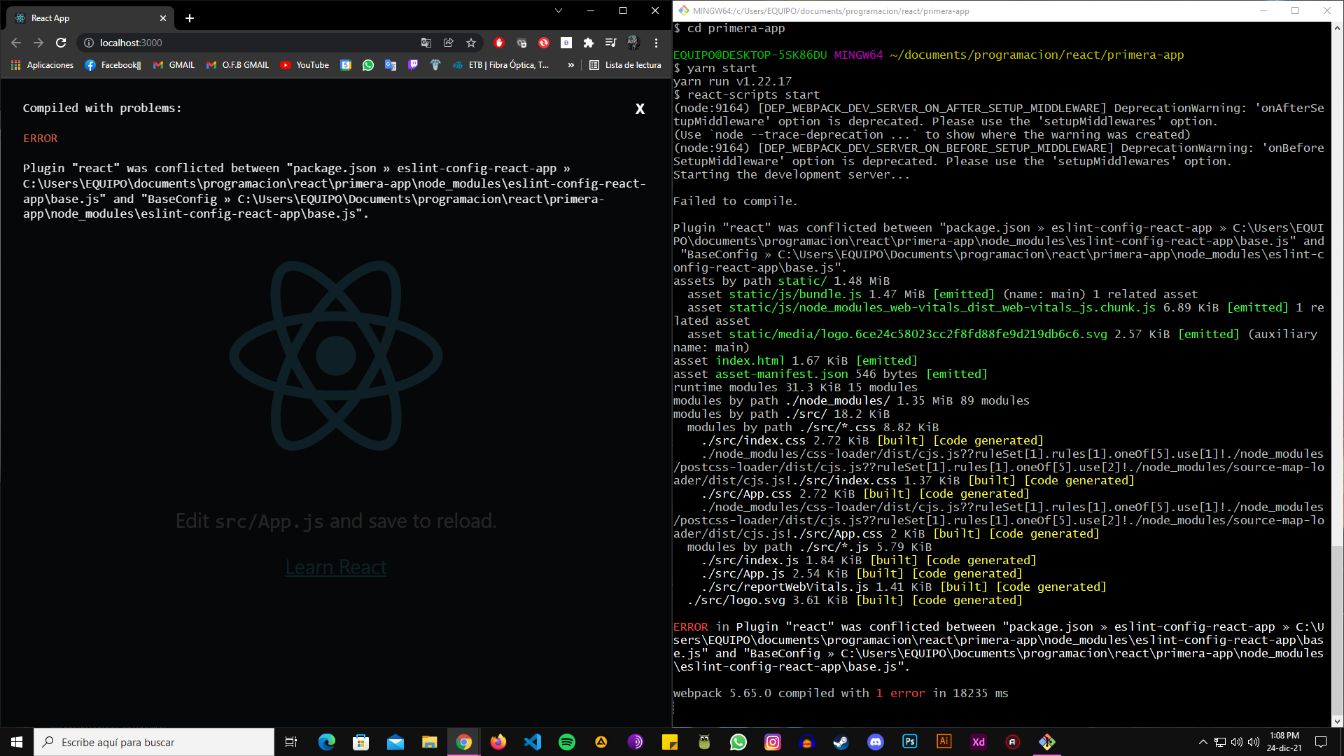Open the Chrome extensions puzzle icon
Image resolution: width=1344 pixels, height=756 pixels.
(588, 43)
